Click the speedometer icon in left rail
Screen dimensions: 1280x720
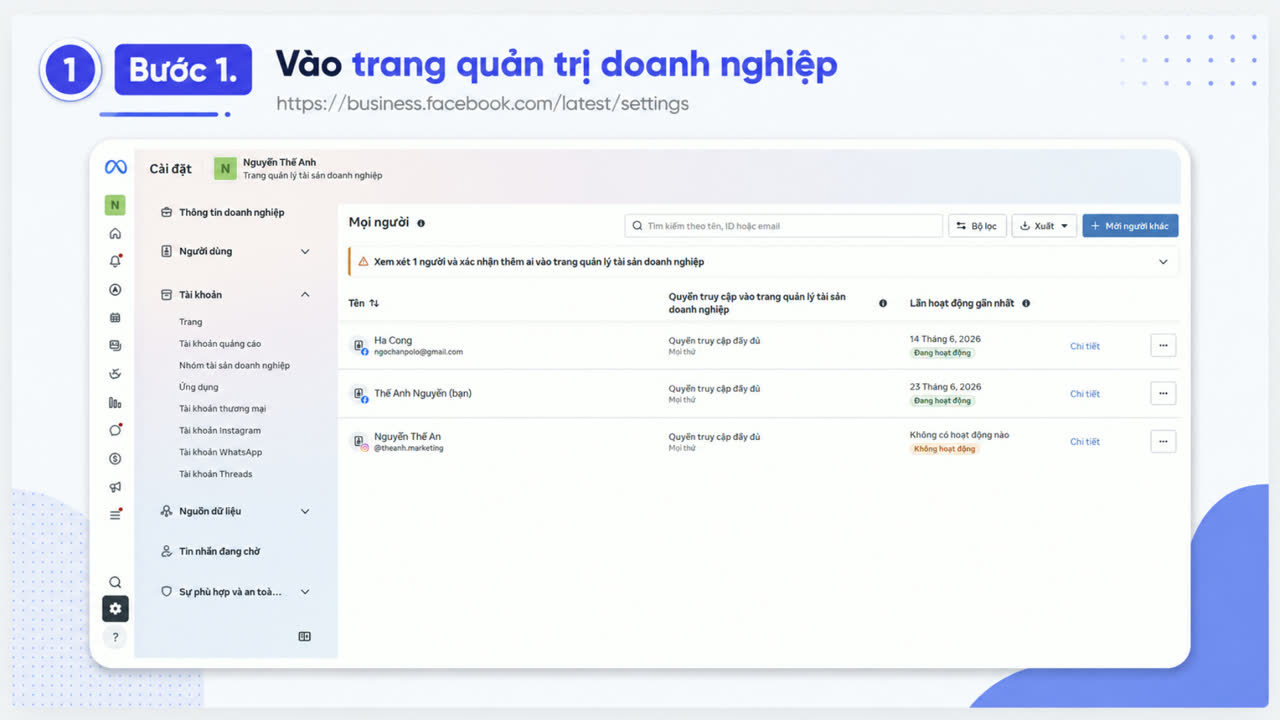115,374
